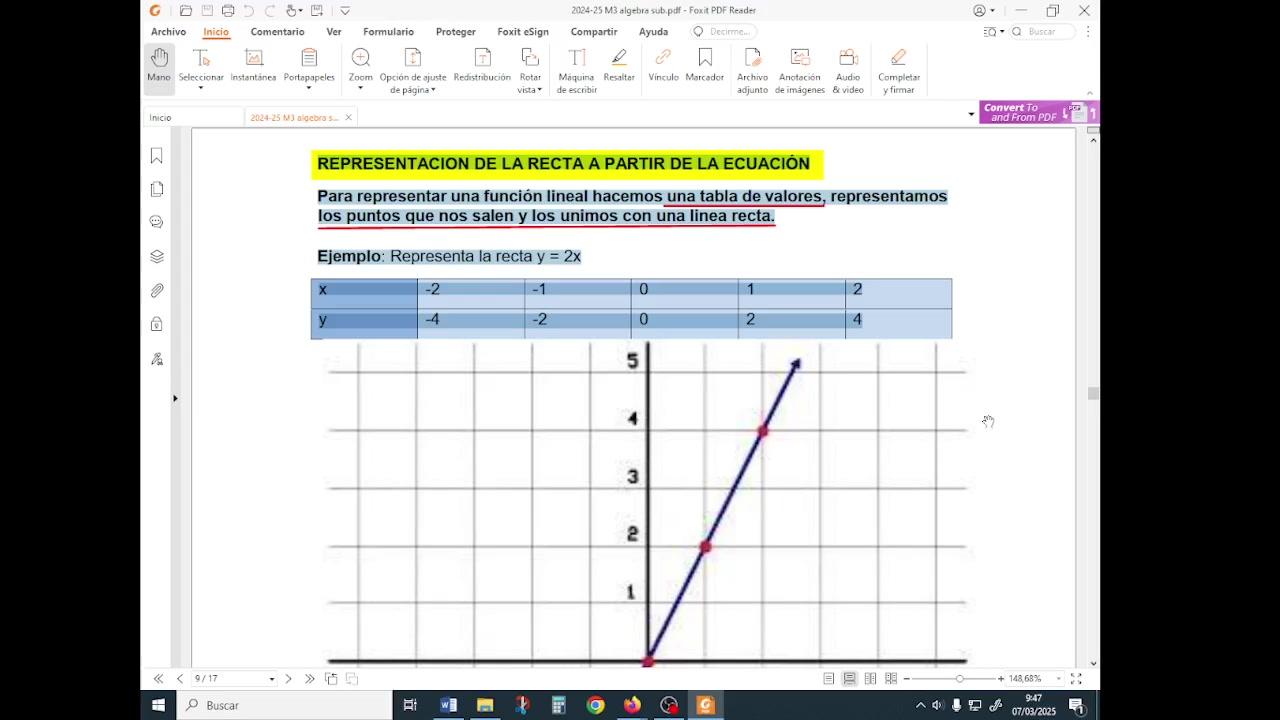
Task: Enable continuous facing view in status bar
Action: 891,679
